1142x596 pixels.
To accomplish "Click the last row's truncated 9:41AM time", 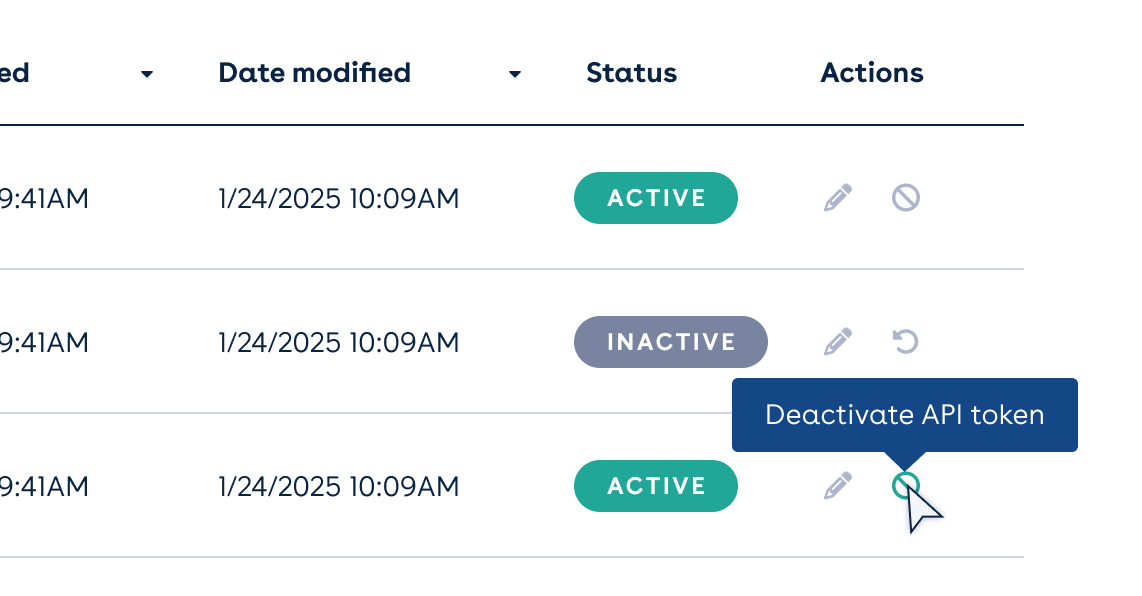I will tap(44, 486).
